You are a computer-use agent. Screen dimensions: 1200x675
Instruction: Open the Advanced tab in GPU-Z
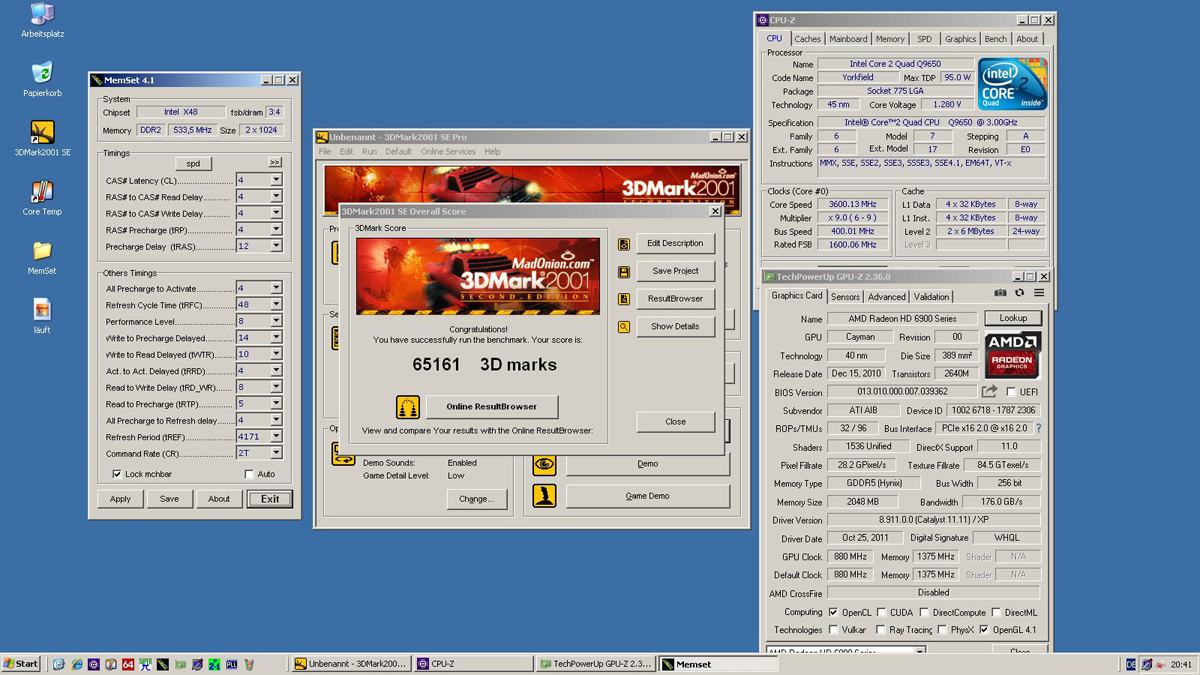[x=886, y=297]
